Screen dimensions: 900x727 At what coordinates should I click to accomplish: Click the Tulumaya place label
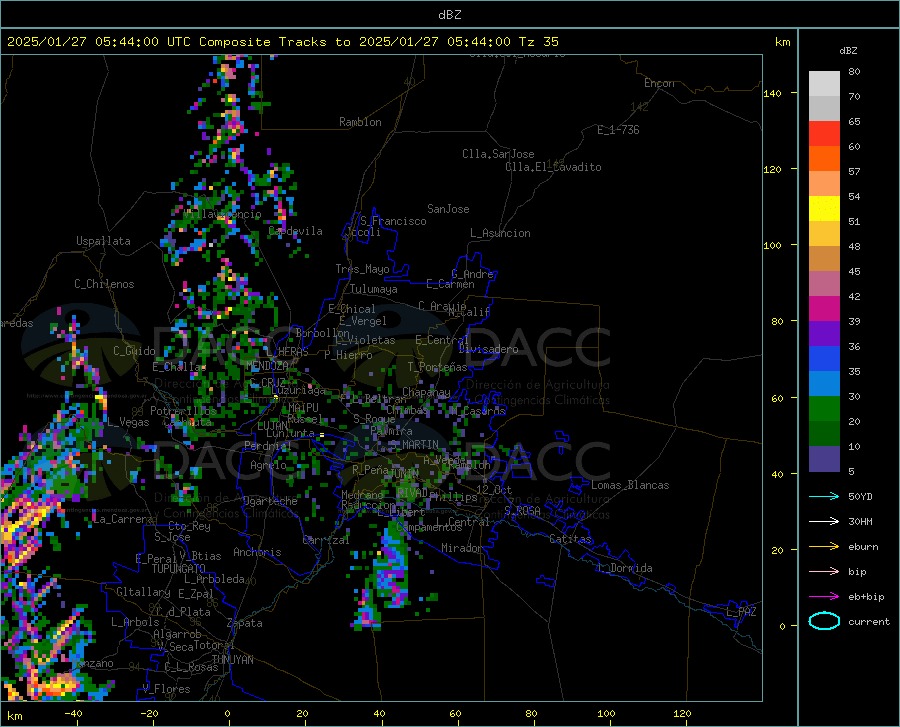click(x=374, y=289)
